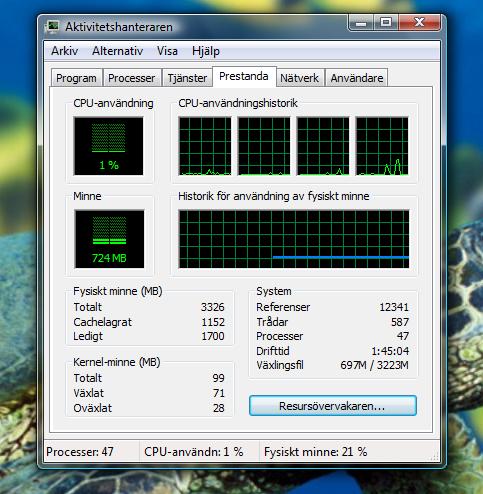Open the Visa menu
Image resolution: width=483 pixels, height=494 pixels.
pos(167,51)
